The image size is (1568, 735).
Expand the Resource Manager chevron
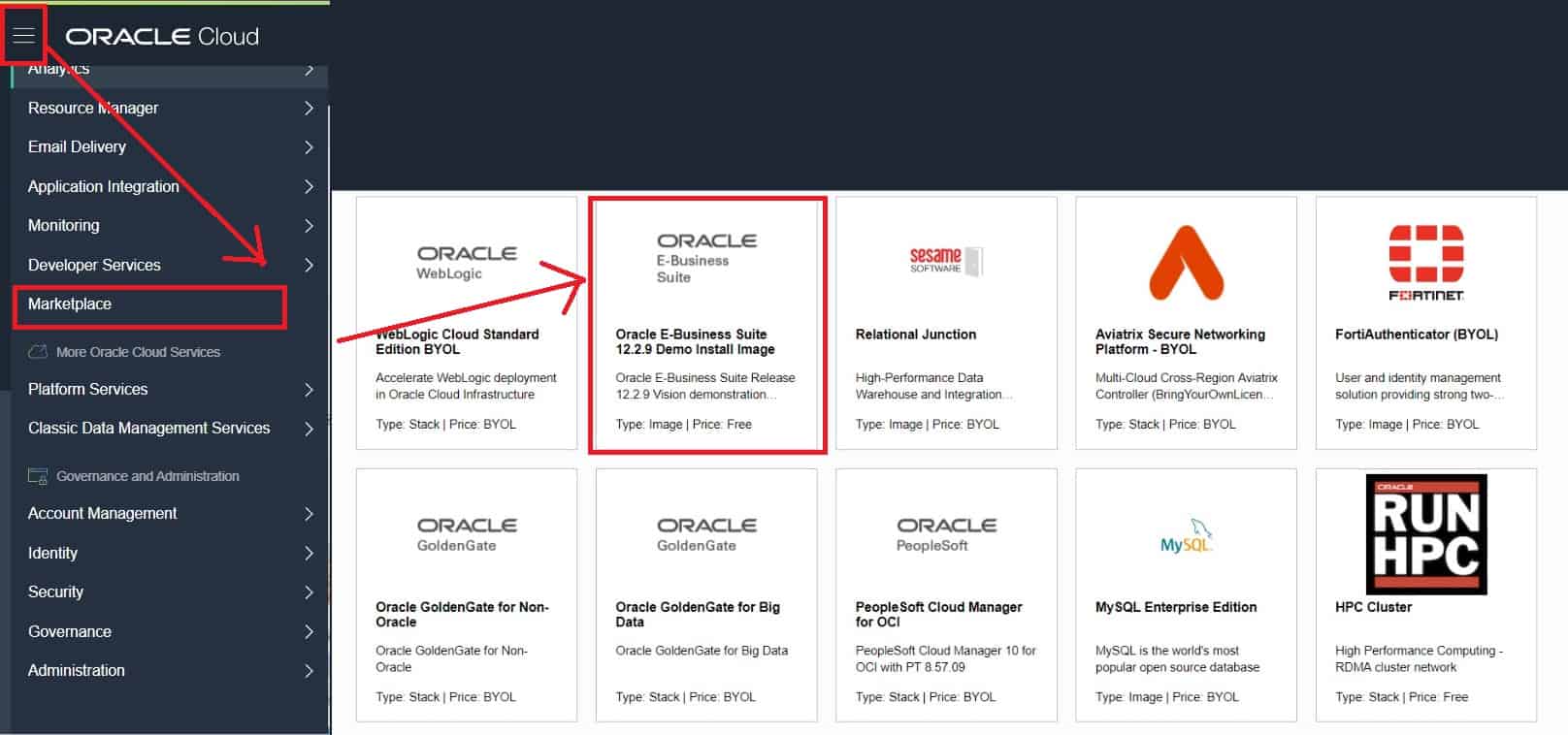click(309, 108)
